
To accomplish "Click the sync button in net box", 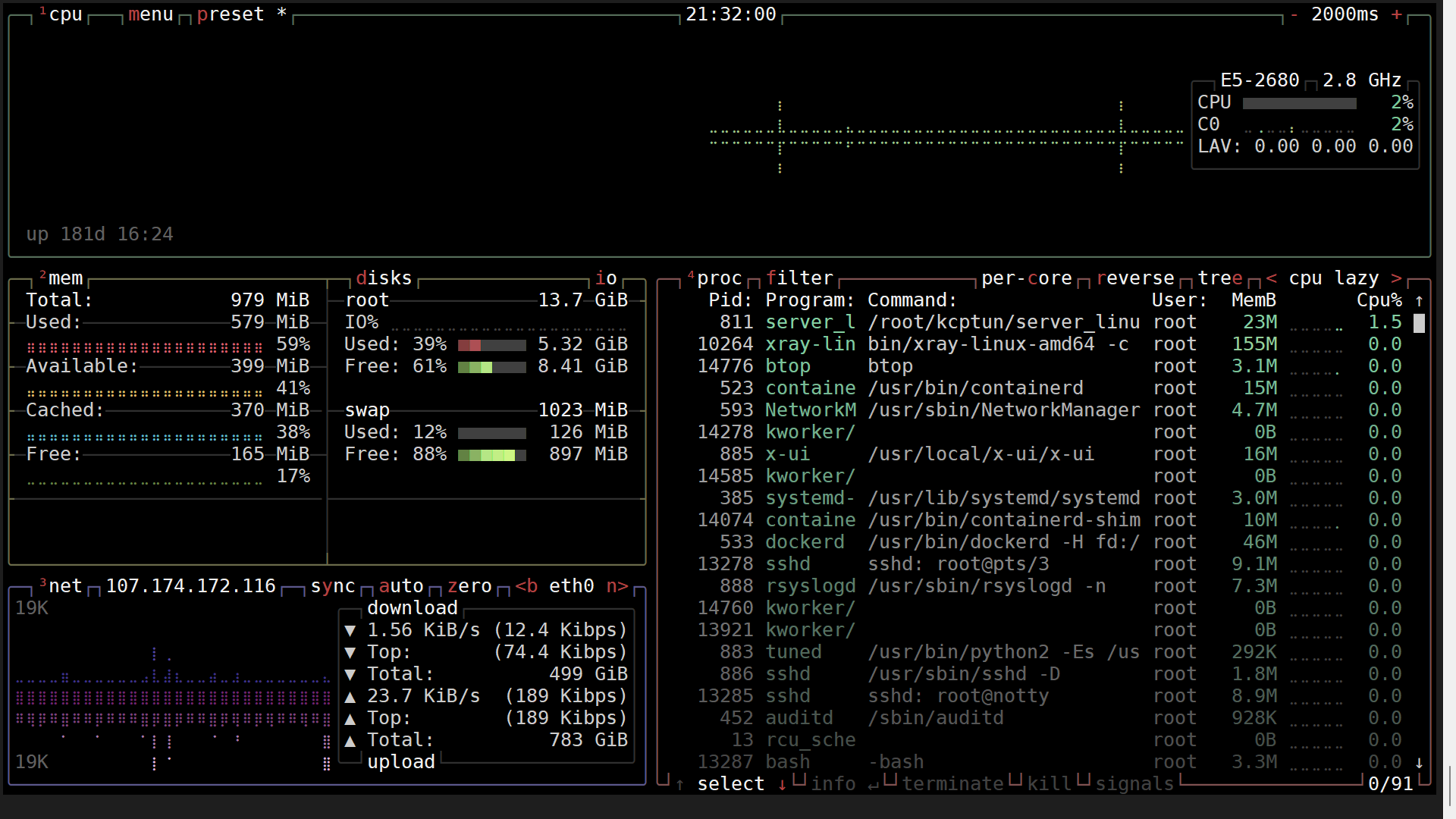I will point(332,586).
